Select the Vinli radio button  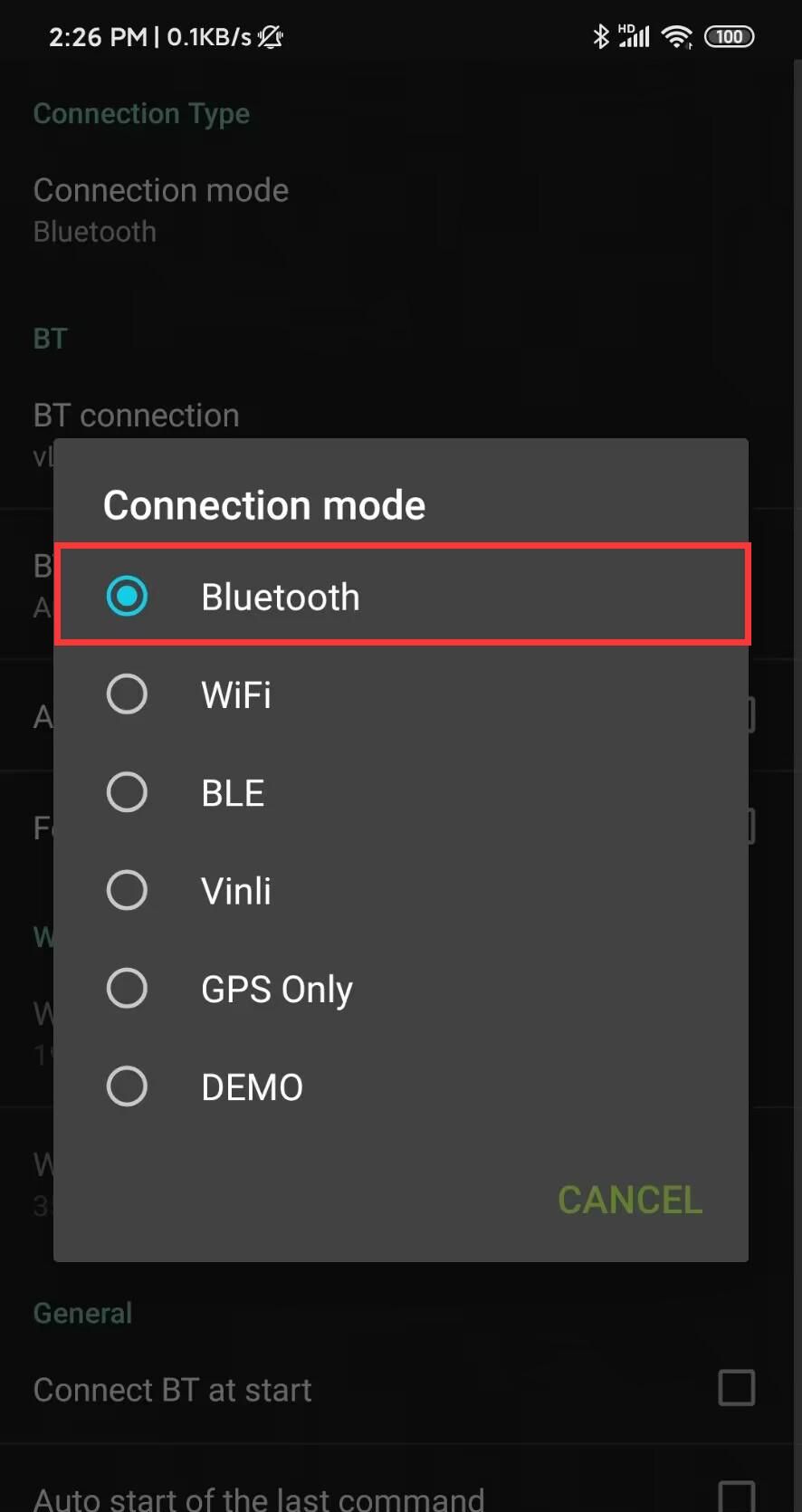127,890
